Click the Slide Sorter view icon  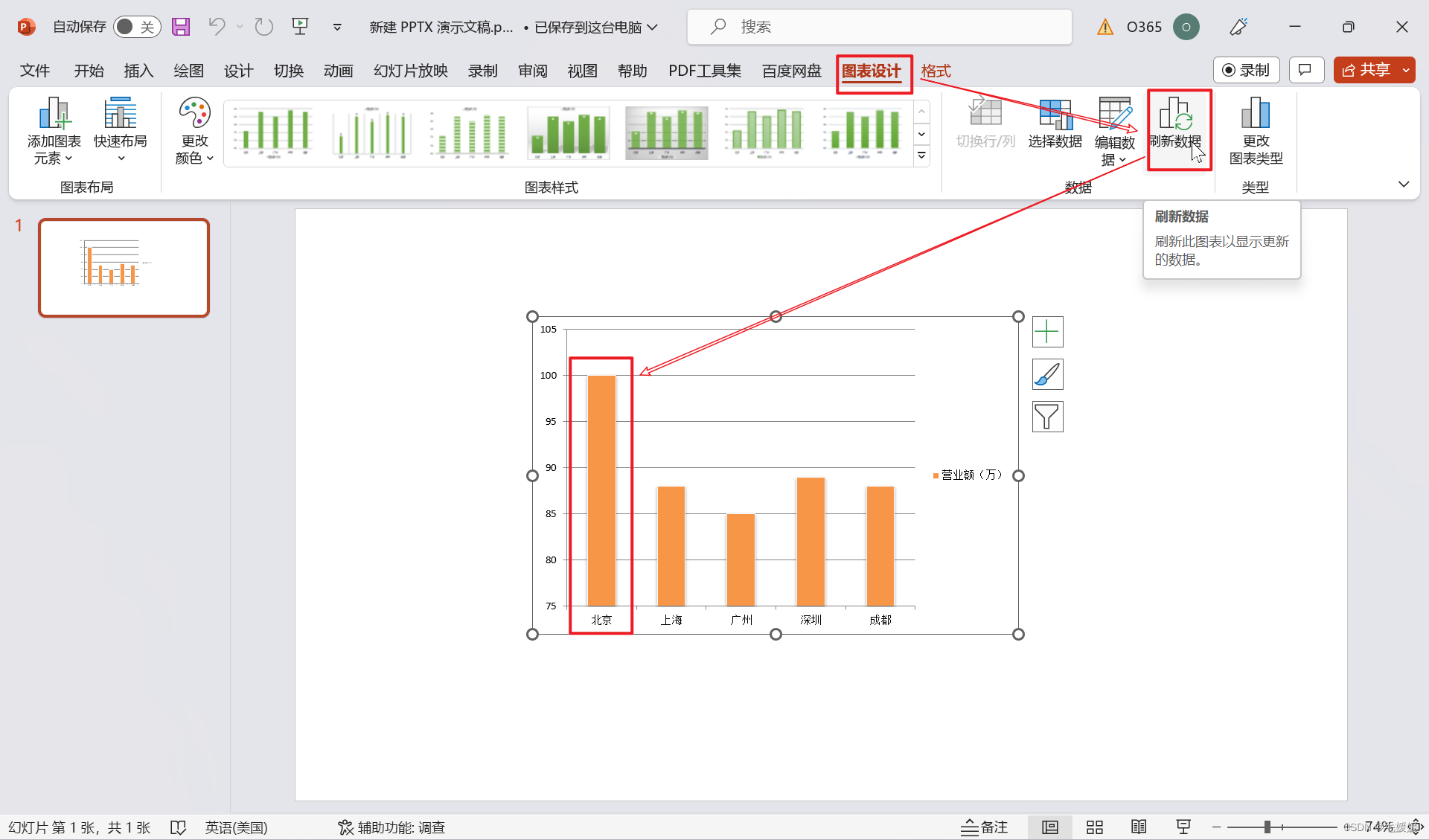(x=1094, y=827)
